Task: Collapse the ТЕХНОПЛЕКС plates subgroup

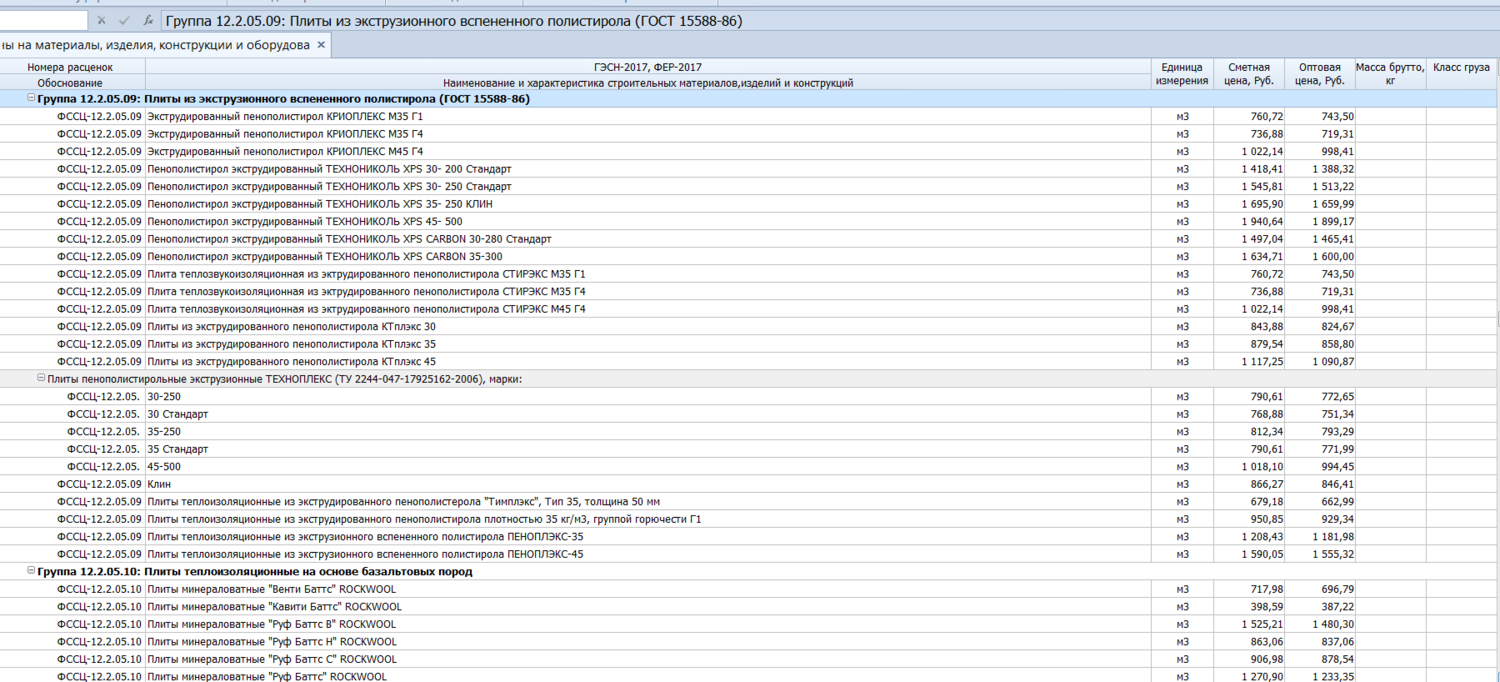Action: (x=41, y=378)
